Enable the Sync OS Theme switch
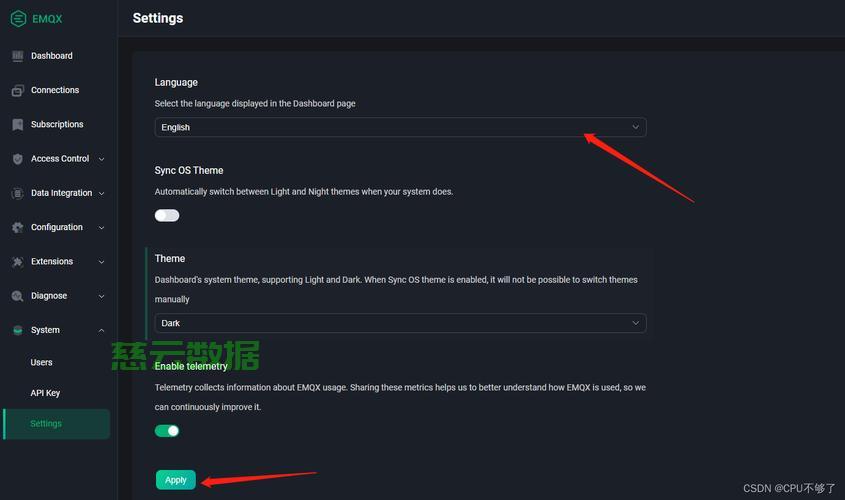Screen dimensions: 845x500 point(167,216)
